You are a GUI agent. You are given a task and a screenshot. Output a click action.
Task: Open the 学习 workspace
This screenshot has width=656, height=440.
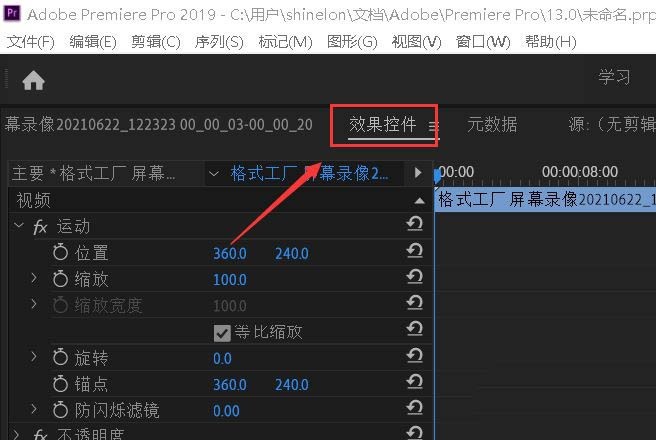[614, 77]
